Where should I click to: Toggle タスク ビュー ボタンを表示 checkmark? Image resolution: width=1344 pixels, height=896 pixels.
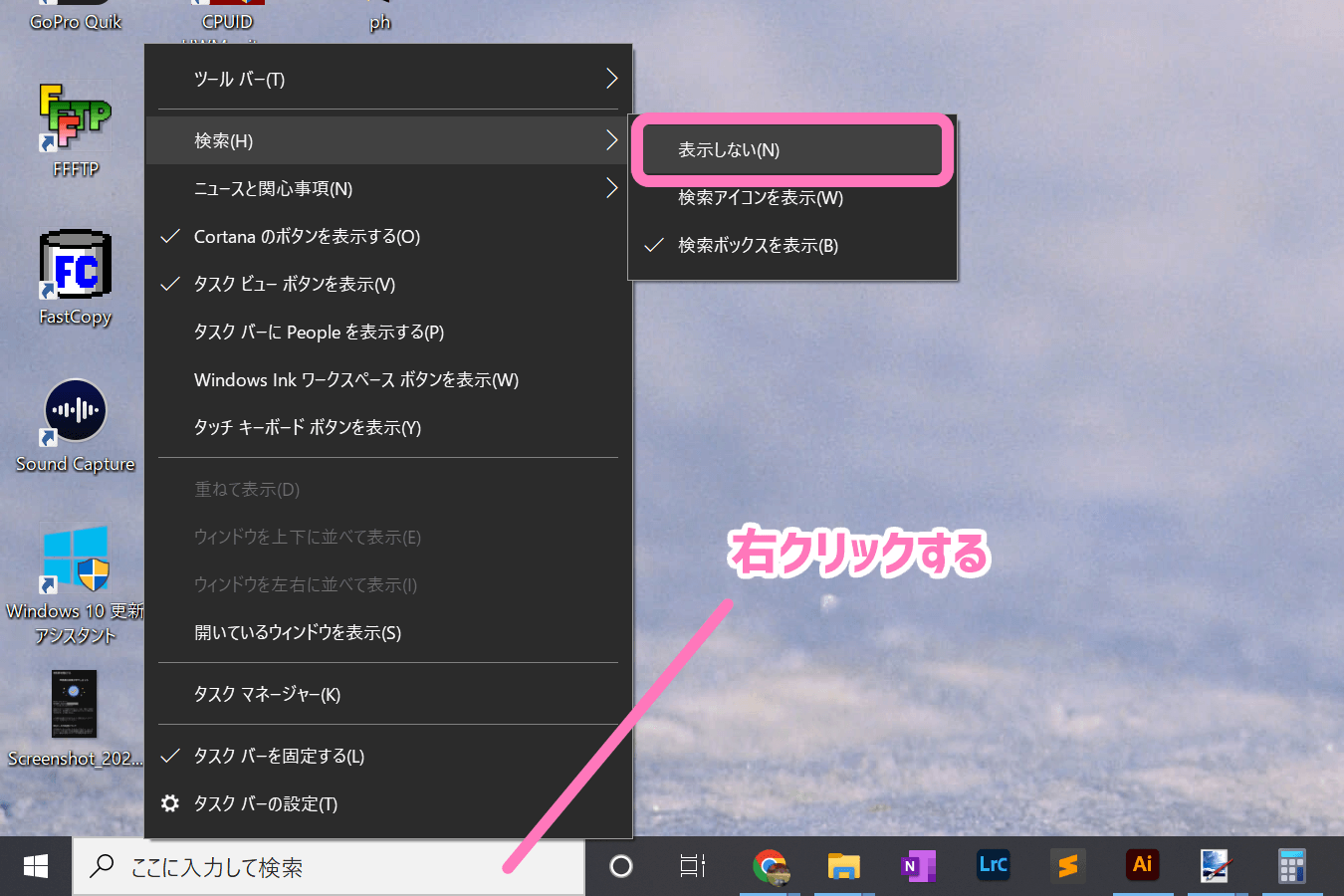pyautogui.click(x=295, y=285)
